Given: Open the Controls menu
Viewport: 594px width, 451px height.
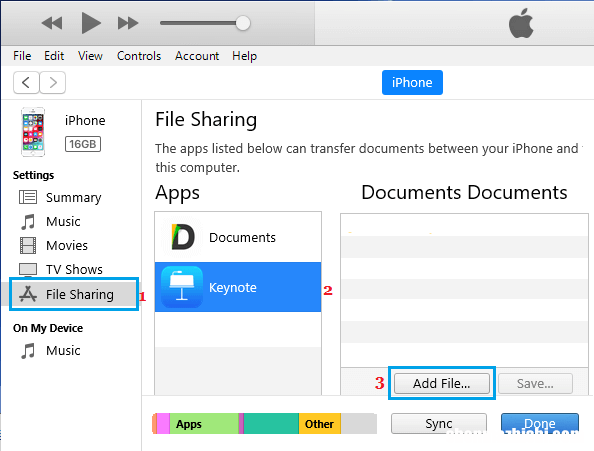Looking at the screenshot, I should (139, 56).
